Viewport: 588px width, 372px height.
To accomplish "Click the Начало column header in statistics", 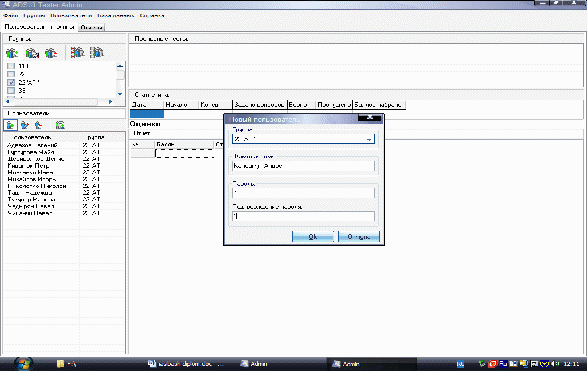I will point(181,105).
